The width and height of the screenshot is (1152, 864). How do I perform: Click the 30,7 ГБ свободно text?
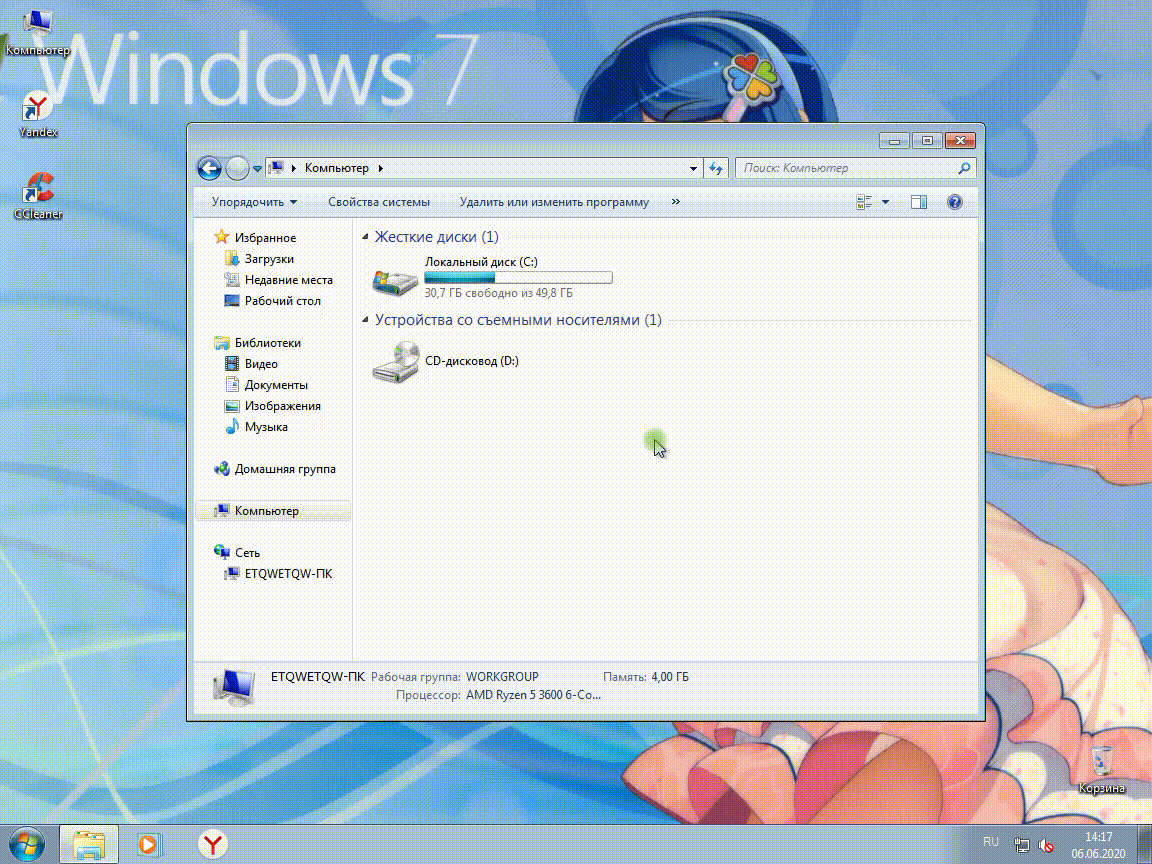498,293
